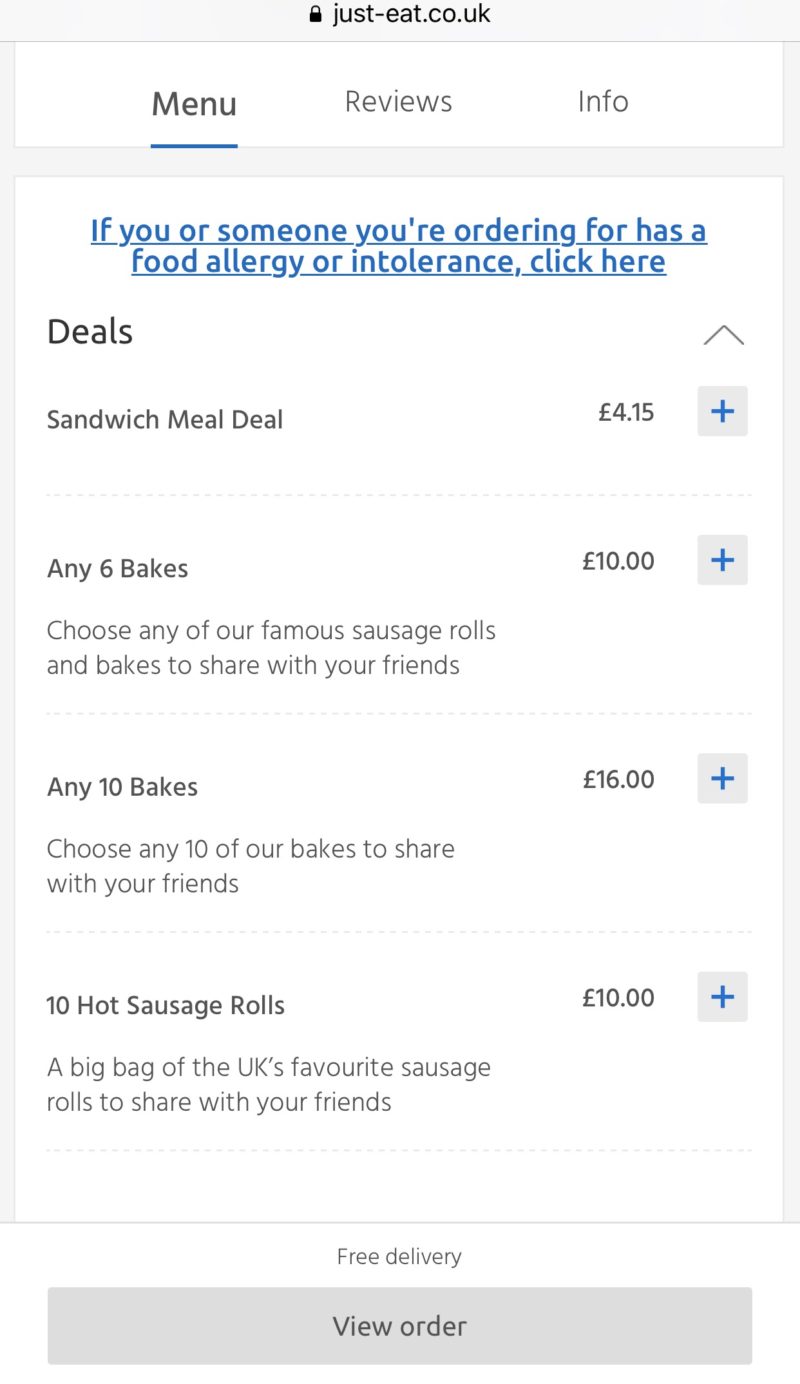Viewport: 800px width, 1384px height.
Task: Open food allergy or intolerance link
Action: (398, 246)
